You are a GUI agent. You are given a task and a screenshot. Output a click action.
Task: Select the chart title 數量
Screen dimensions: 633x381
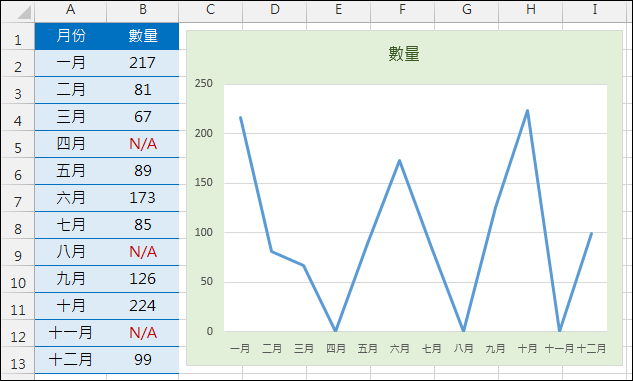[404, 54]
